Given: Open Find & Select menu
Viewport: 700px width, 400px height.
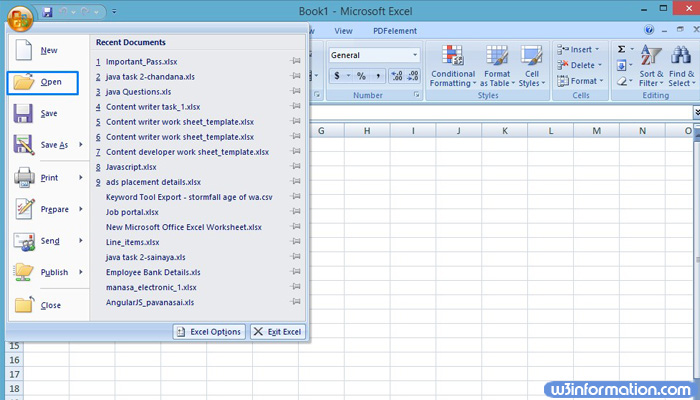Looking at the screenshot, I should [682, 66].
